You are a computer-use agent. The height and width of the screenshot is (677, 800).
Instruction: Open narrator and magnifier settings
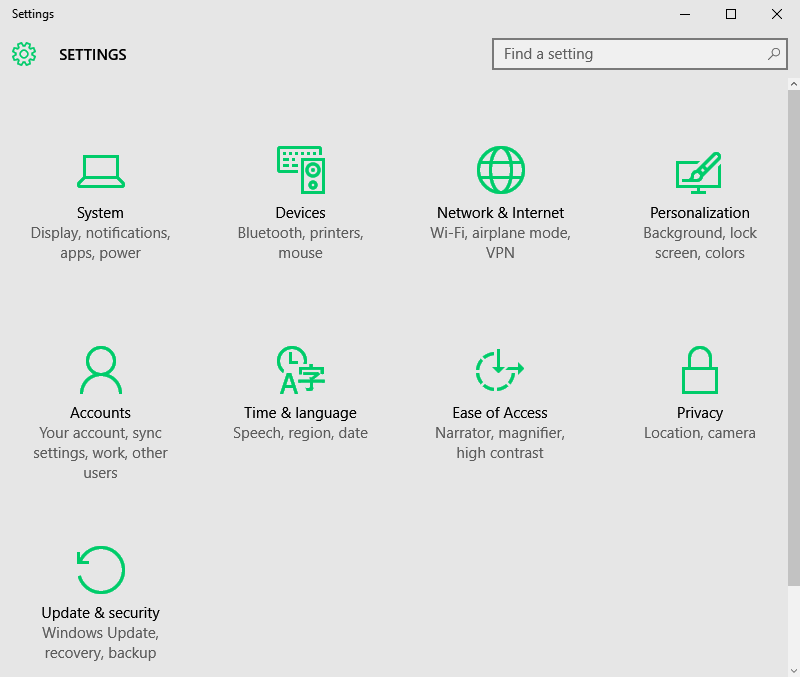coord(500,442)
